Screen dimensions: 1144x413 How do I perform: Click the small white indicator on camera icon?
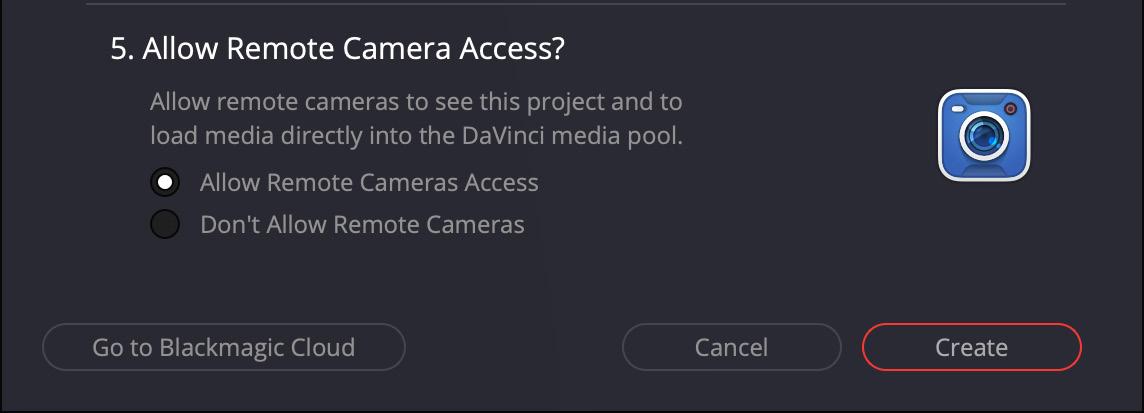[x=957, y=108]
